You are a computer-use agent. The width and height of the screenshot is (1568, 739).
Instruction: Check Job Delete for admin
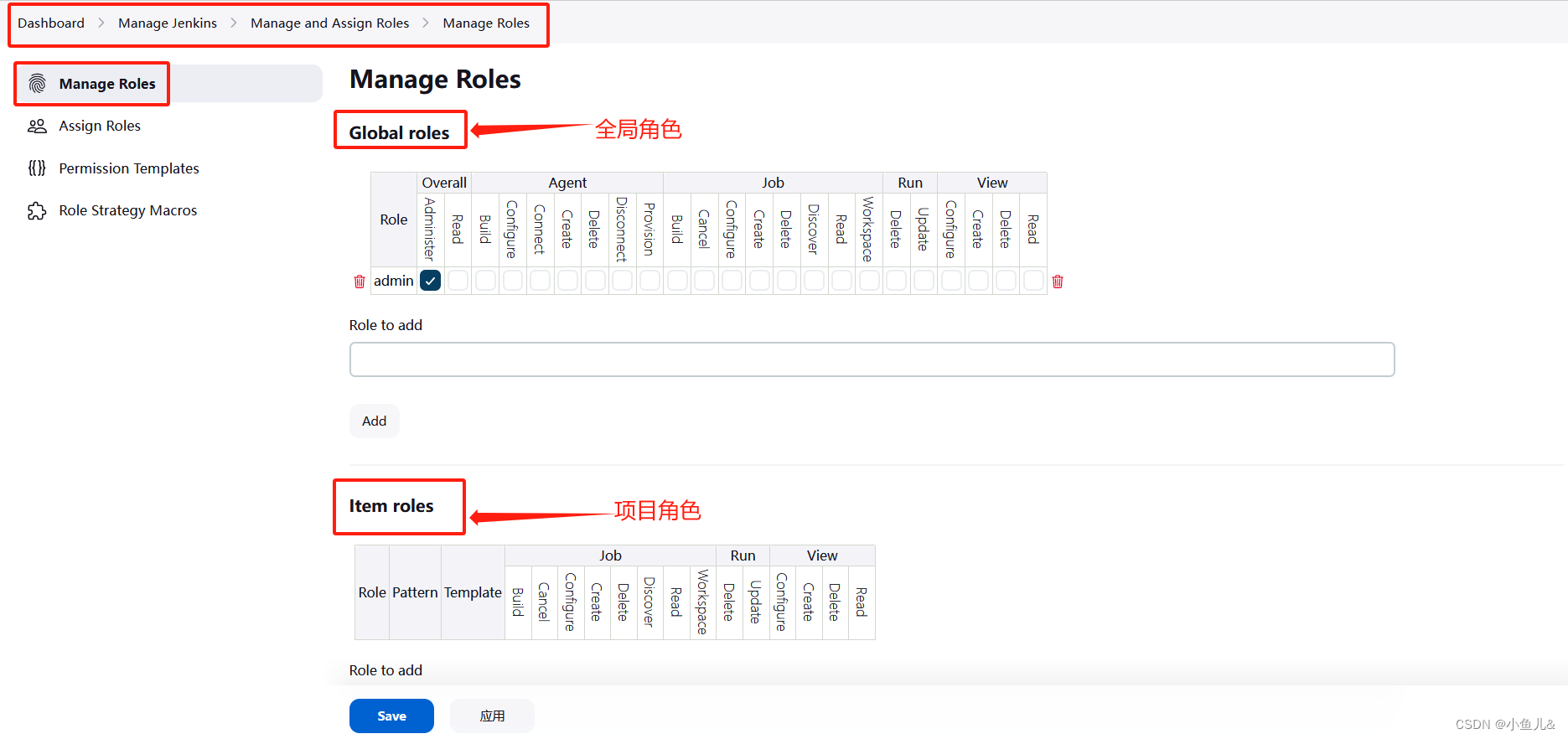(x=787, y=281)
